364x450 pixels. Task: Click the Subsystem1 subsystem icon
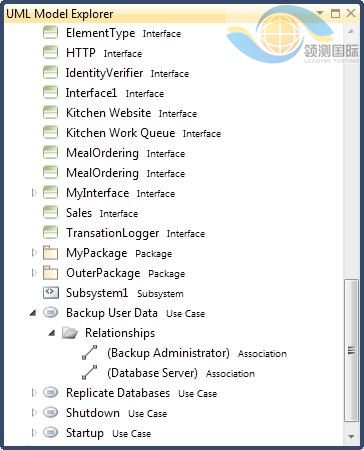(51, 293)
